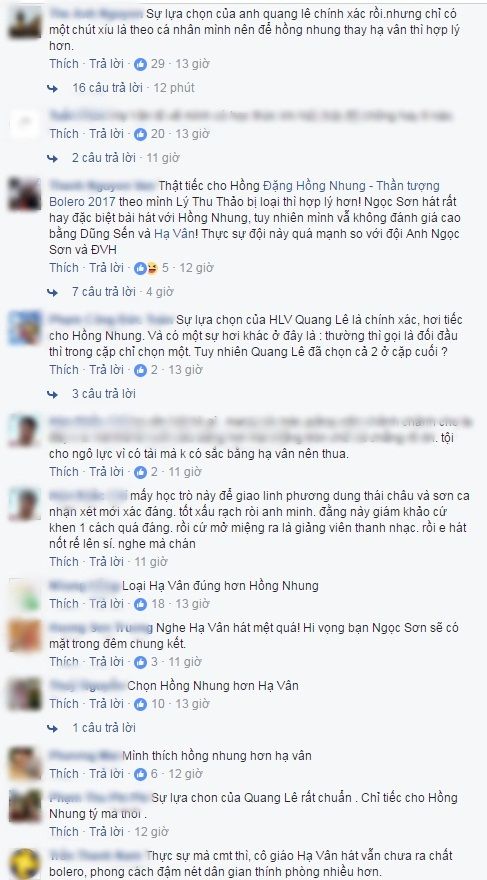
Task: Click the like icon showing 10 reactions
Action: click(140, 704)
